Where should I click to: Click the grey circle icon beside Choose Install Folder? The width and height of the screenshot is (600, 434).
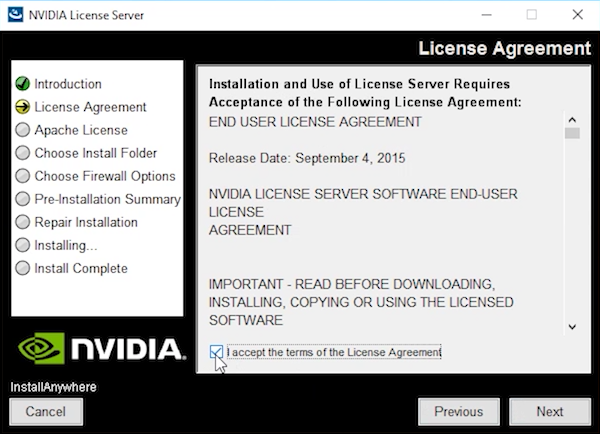pos(23,153)
